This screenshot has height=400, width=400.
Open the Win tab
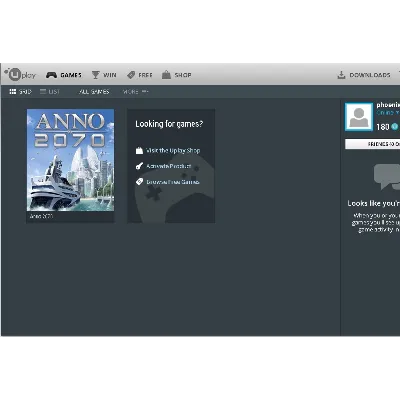point(104,75)
